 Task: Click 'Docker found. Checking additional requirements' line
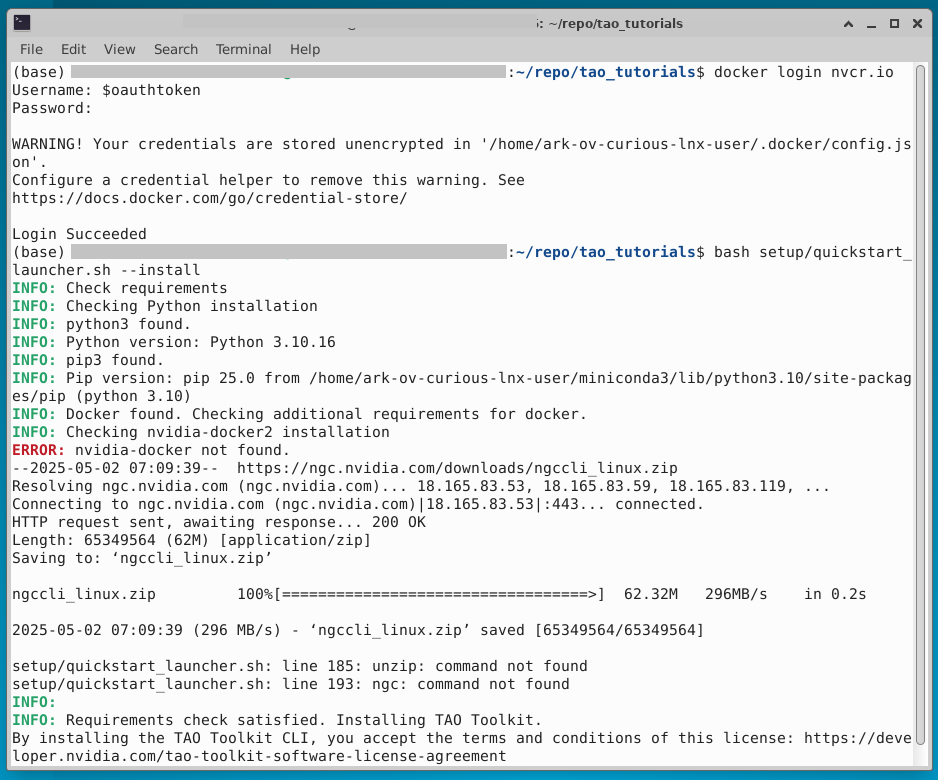coord(299,414)
